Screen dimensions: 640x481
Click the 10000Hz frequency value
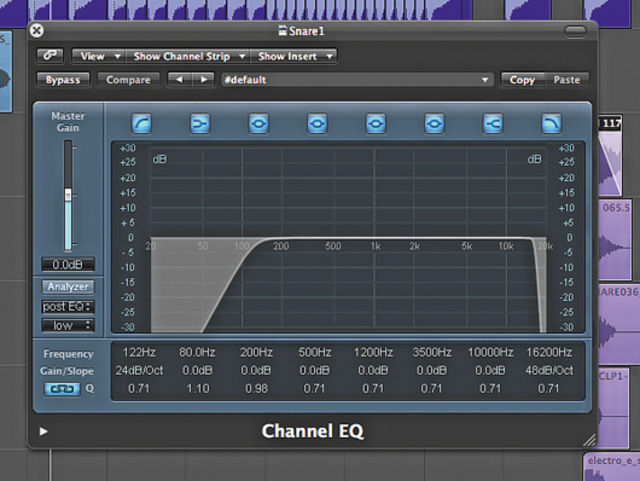click(x=491, y=352)
